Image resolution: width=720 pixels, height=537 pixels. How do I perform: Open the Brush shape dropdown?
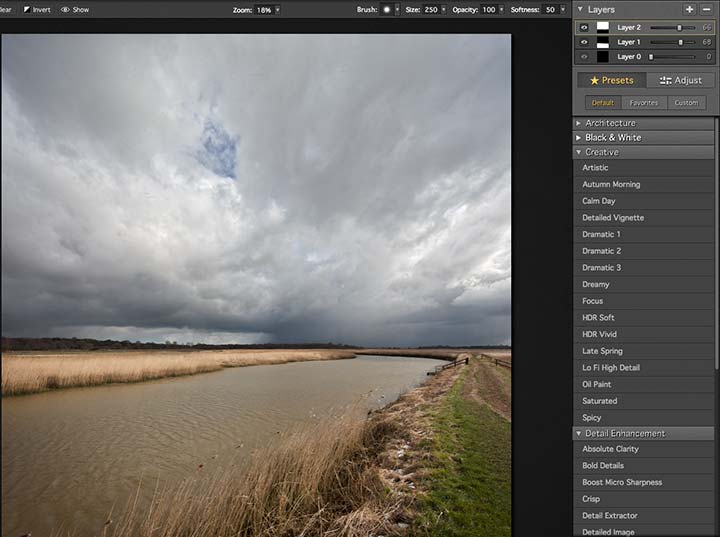tap(397, 10)
